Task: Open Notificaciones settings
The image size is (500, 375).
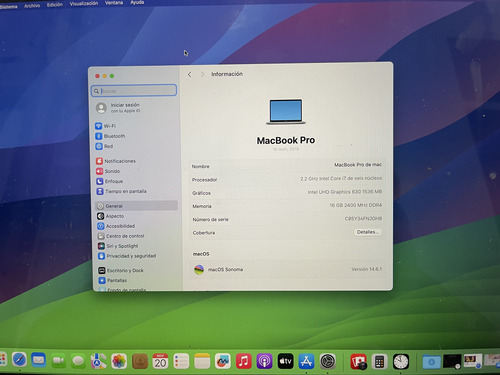Action: coord(116,161)
